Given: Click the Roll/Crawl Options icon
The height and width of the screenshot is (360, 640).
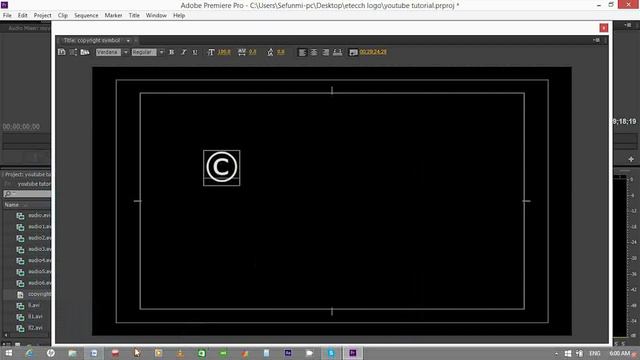Looking at the screenshot, I should point(73,52).
